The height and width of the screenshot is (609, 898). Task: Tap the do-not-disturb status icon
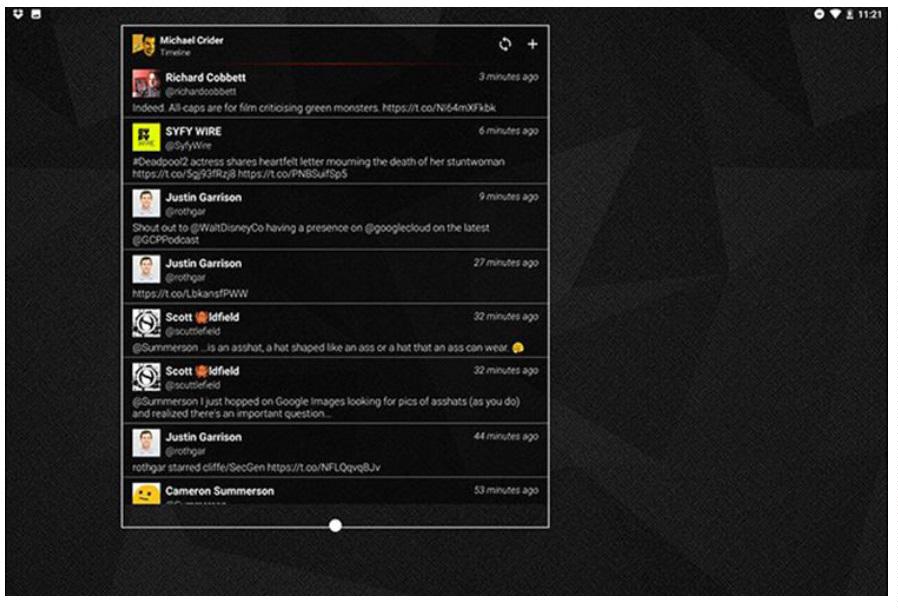point(819,14)
